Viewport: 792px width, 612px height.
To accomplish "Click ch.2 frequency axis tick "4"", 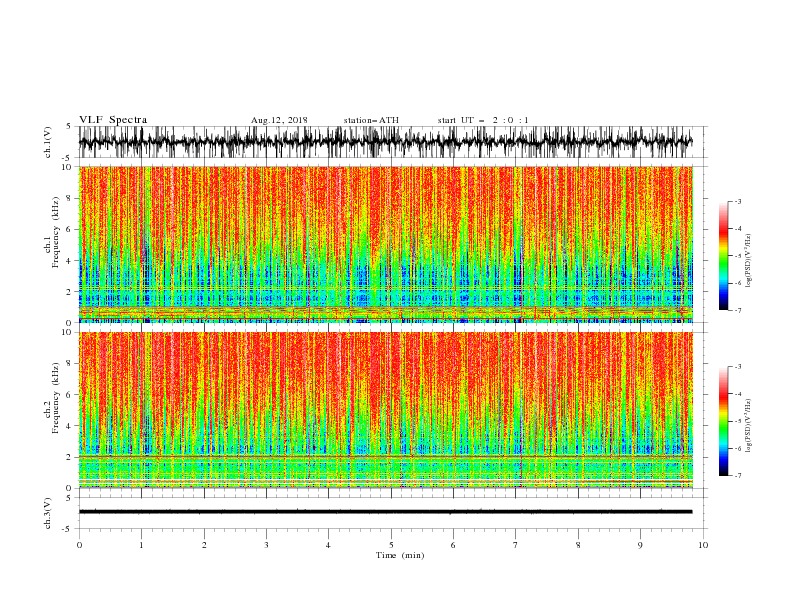I will (x=70, y=426).
